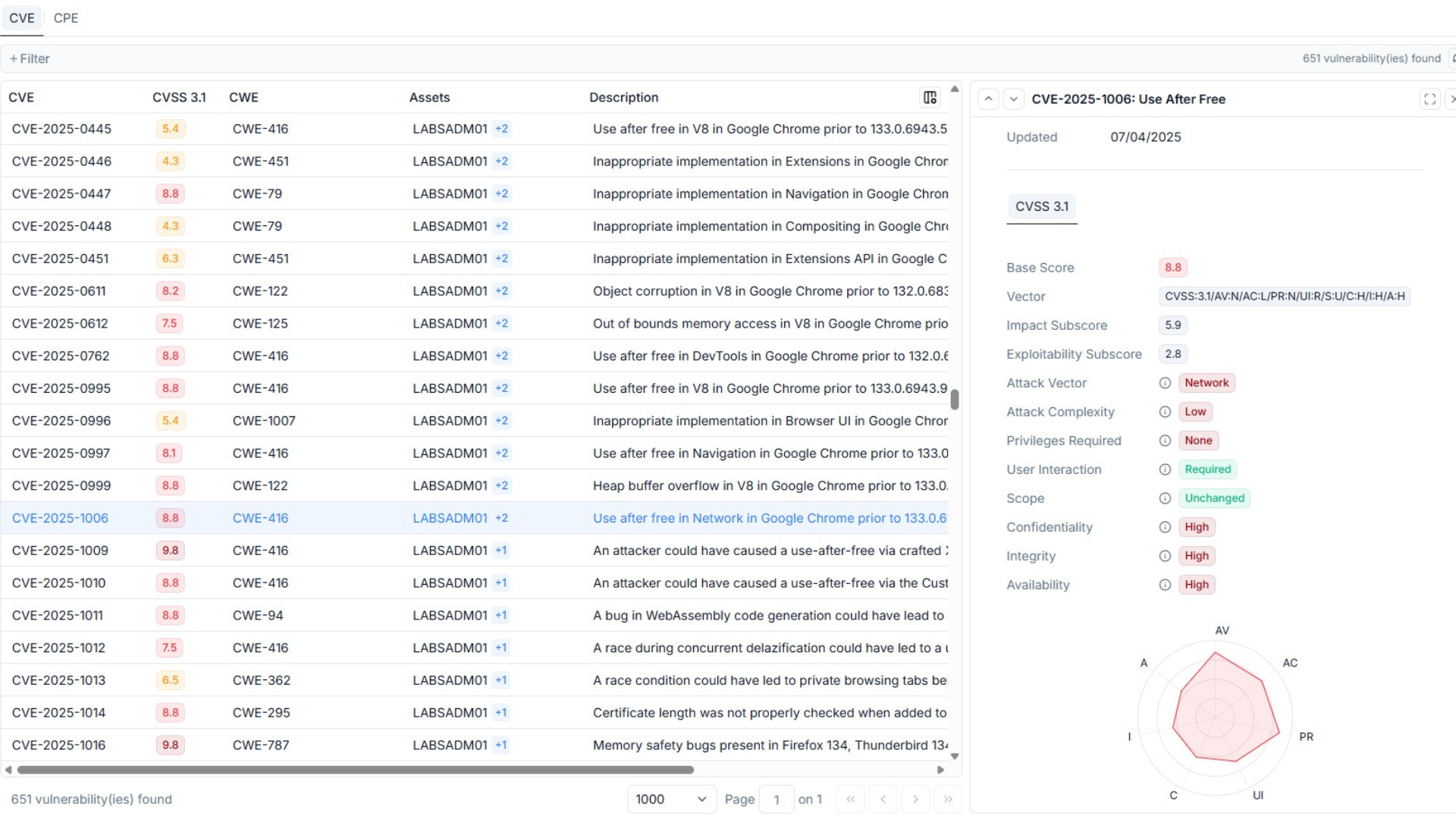
Task: Jump to the last page with double-chevron icon
Action: (948, 799)
